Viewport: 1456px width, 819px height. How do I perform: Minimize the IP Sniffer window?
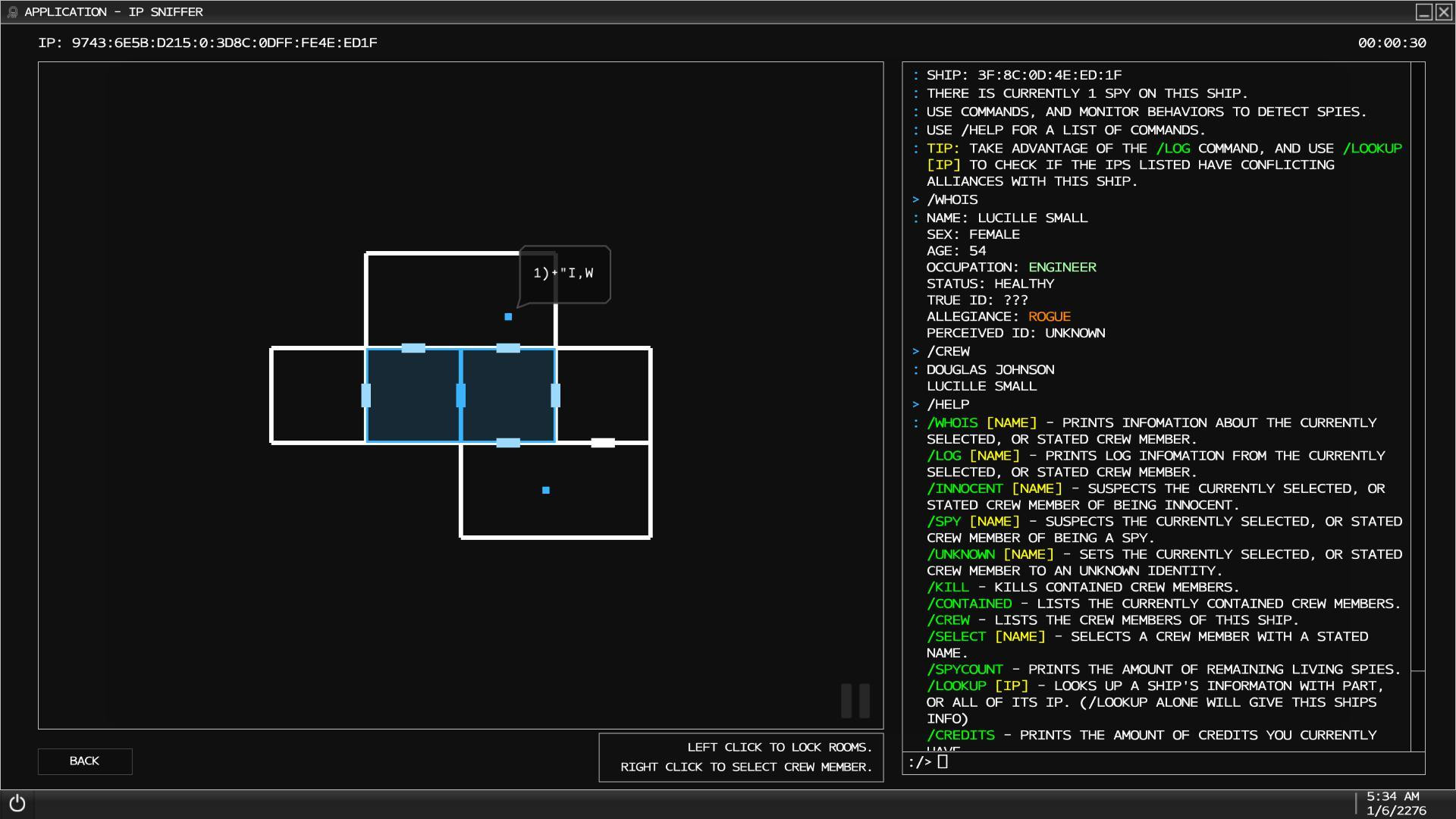[x=1424, y=12]
